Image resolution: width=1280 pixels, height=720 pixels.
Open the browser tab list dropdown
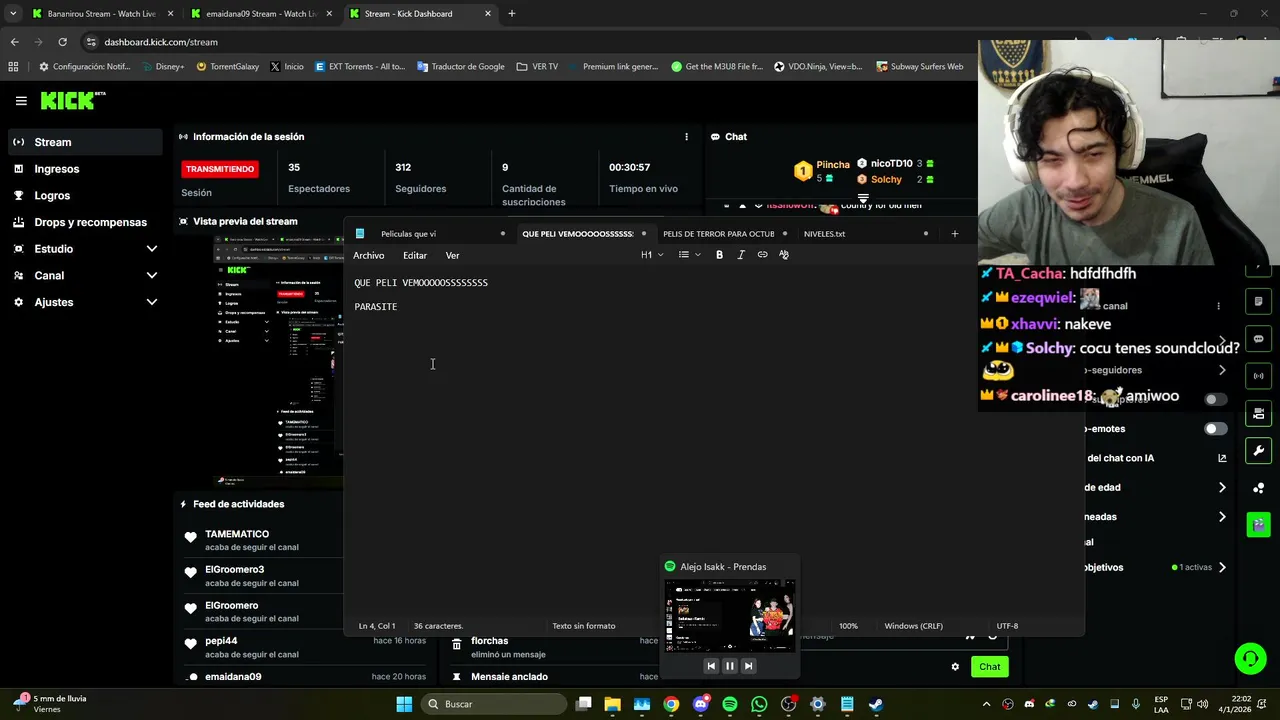click(13, 14)
